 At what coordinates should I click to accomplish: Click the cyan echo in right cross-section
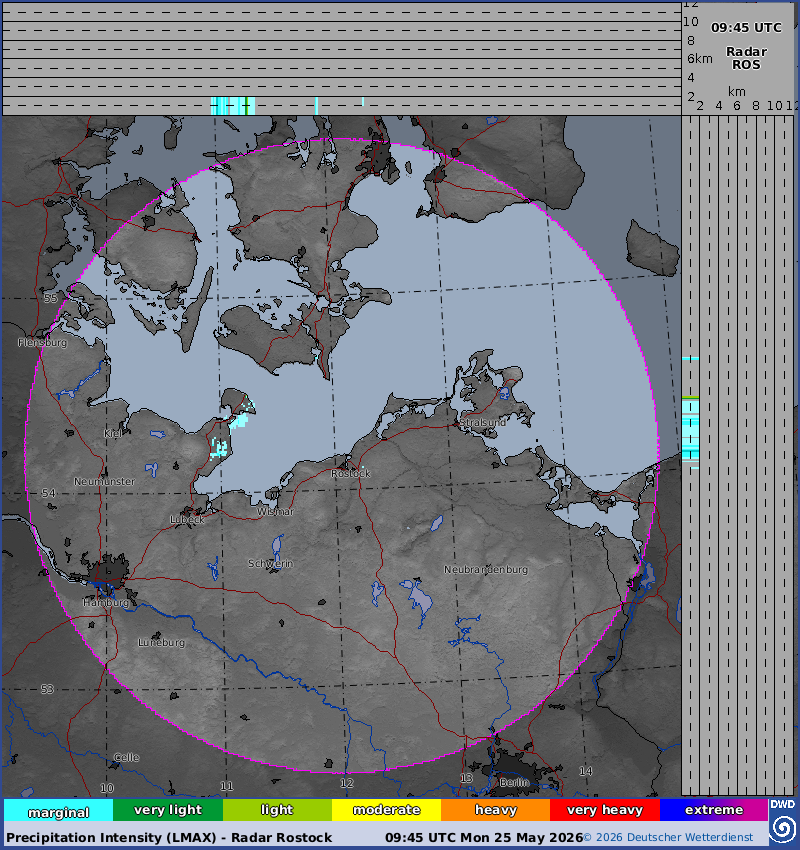pos(691,430)
